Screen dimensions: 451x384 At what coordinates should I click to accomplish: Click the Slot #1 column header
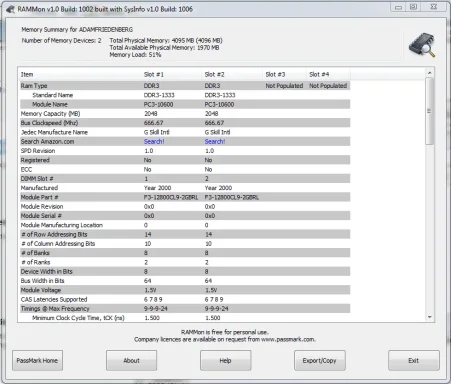(x=171, y=74)
